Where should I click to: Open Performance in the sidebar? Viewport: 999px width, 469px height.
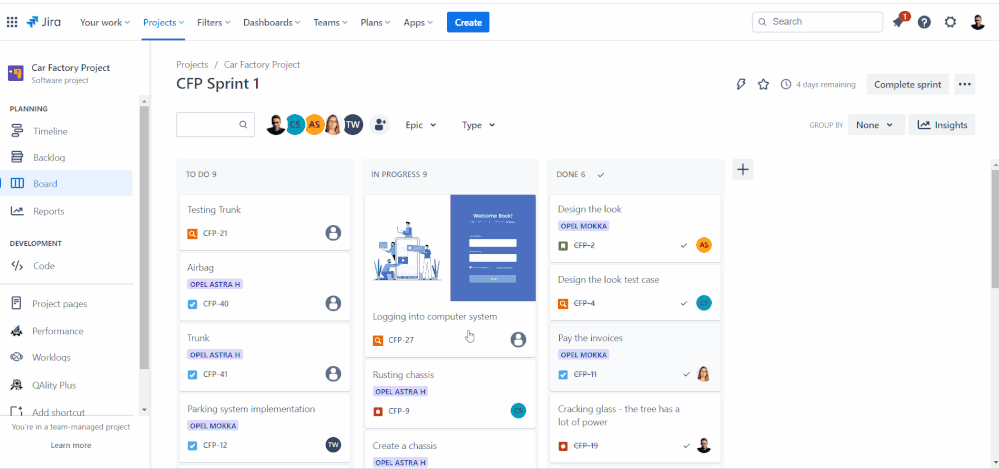pyautogui.click(x=66, y=331)
